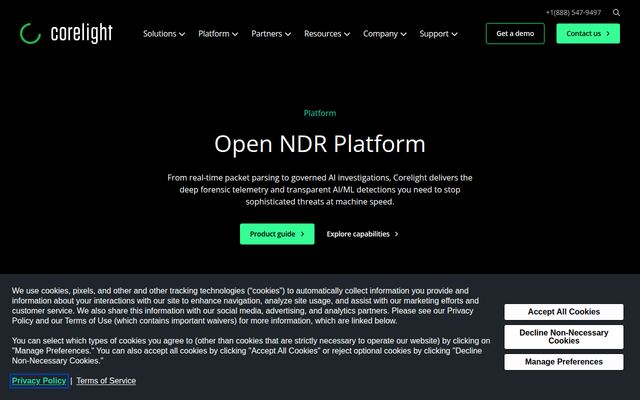The height and width of the screenshot is (400, 640).
Task: Expand the Platform menu chevron
Action: pyautogui.click(x=235, y=34)
